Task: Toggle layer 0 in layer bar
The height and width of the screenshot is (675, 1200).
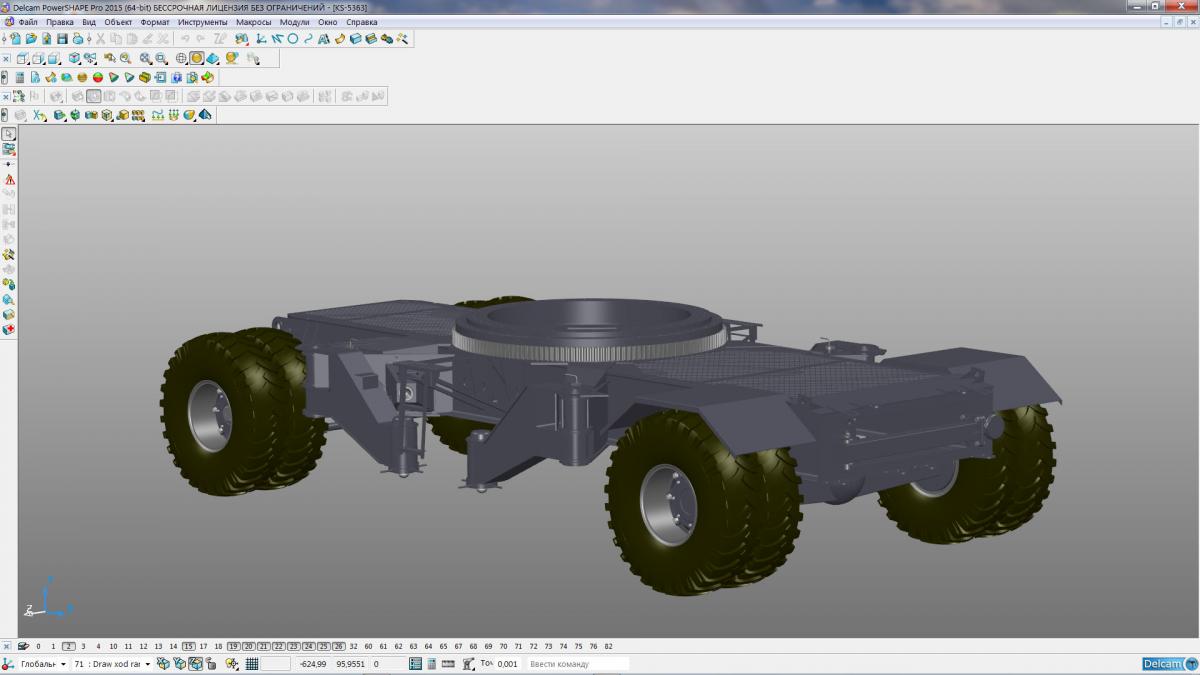Action: (x=38, y=646)
